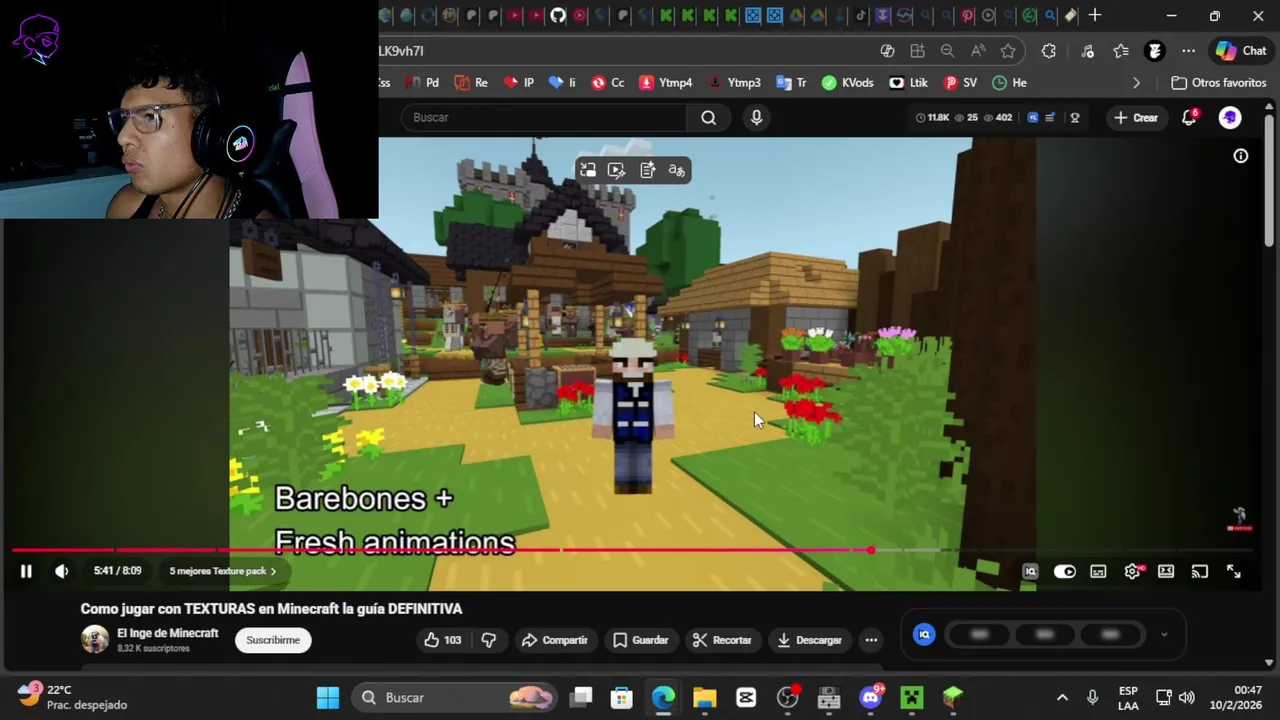1280x720 pixels.
Task: Switch to theater mode
Action: point(1166,572)
